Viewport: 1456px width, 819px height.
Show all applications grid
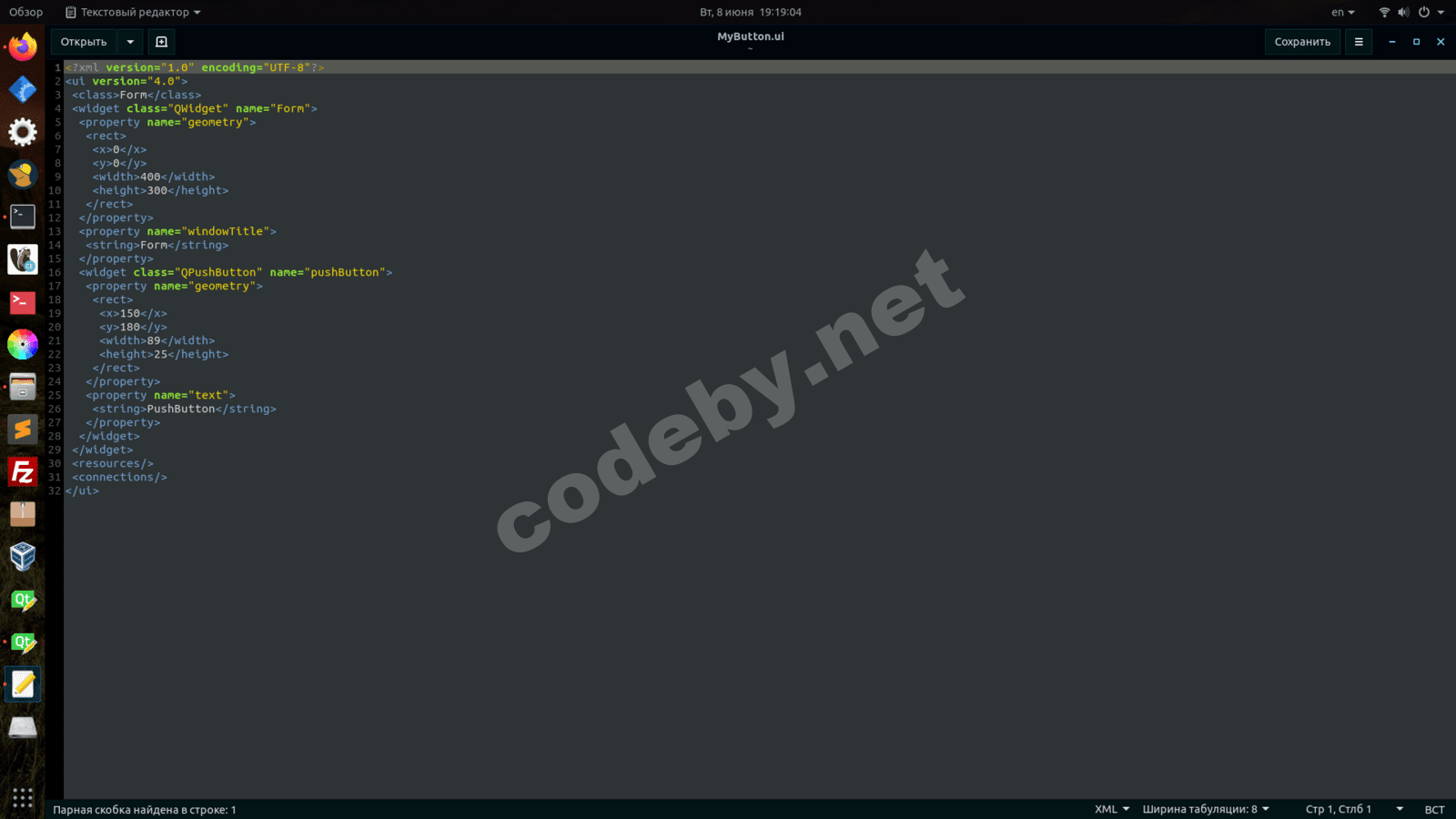coord(23,798)
